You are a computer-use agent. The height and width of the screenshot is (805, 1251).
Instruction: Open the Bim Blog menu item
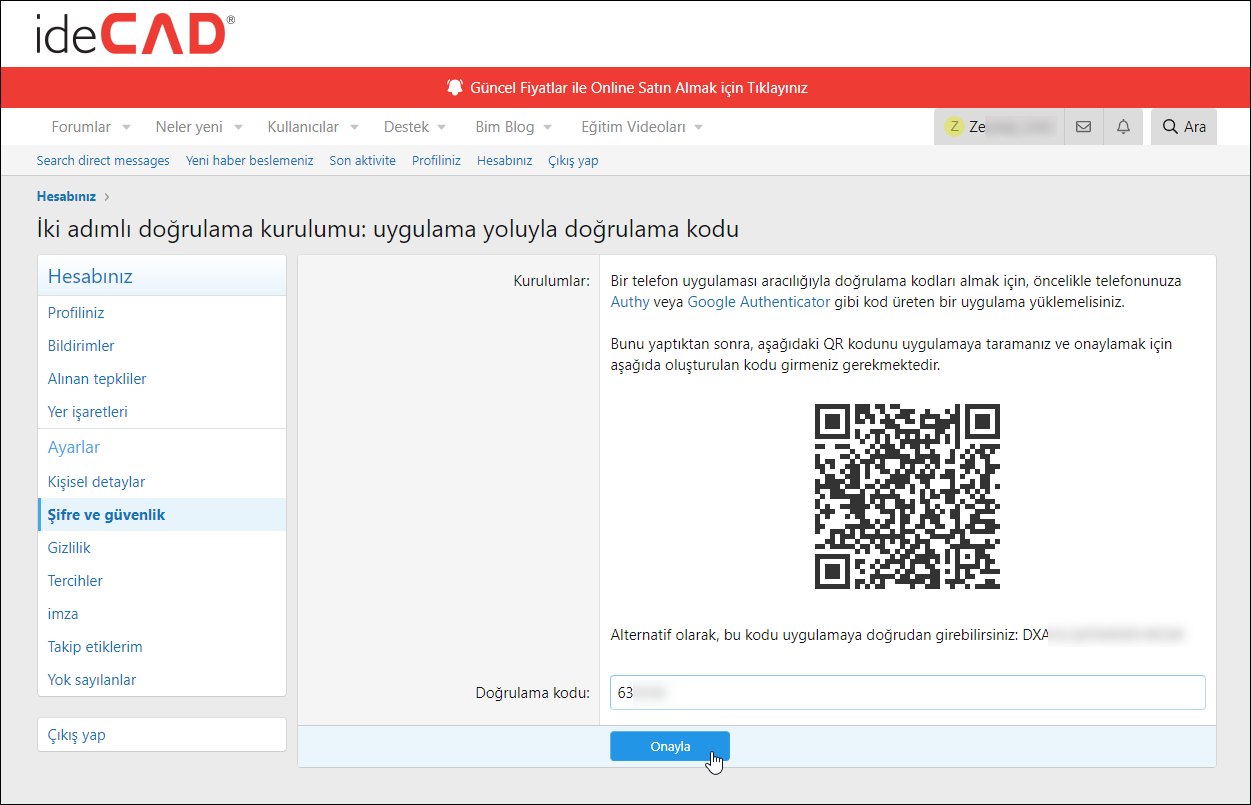point(505,127)
